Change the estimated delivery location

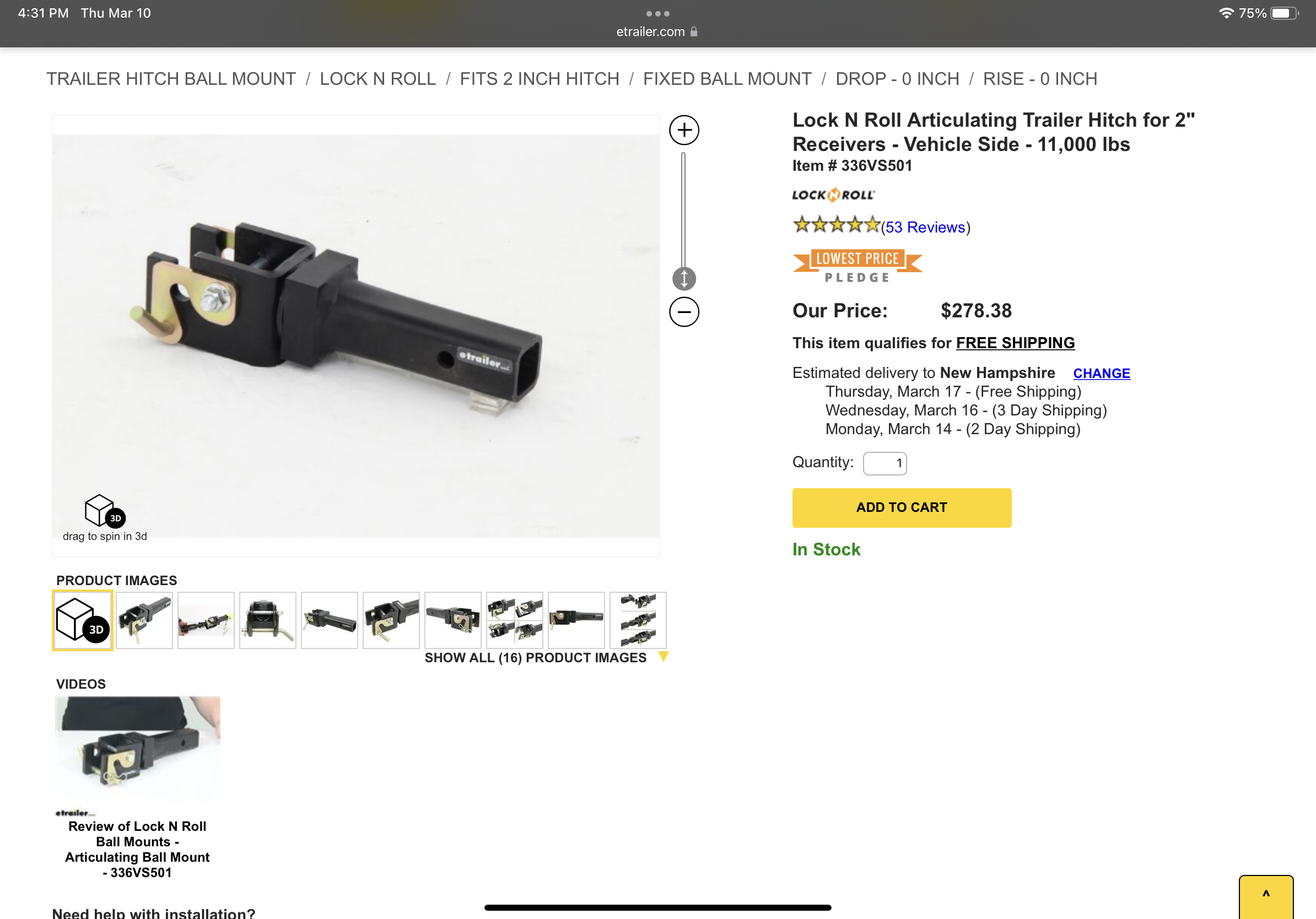(1101, 374)
